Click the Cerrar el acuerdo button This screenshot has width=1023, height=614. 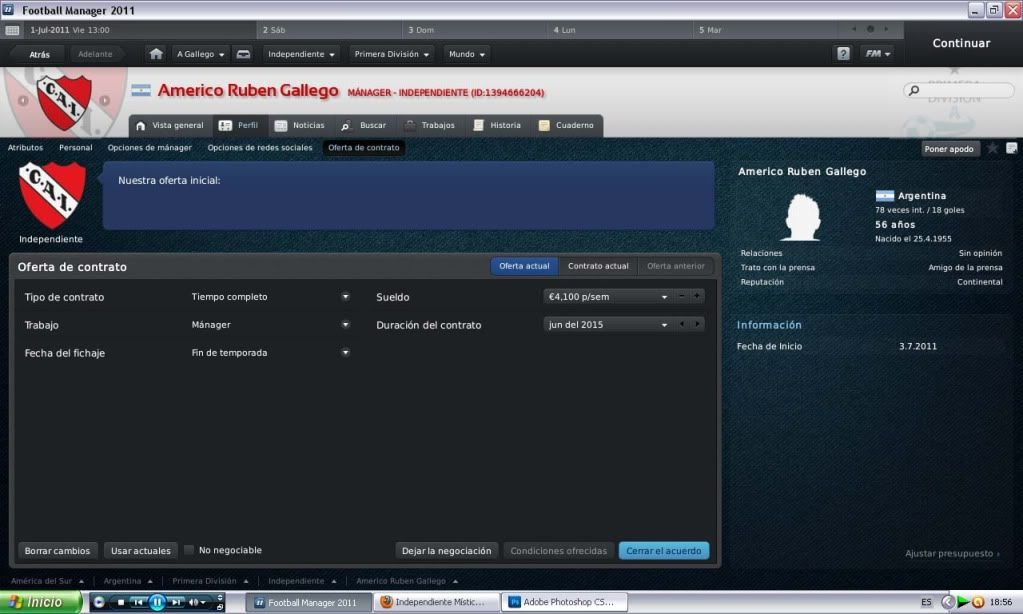tap(664, 551)
